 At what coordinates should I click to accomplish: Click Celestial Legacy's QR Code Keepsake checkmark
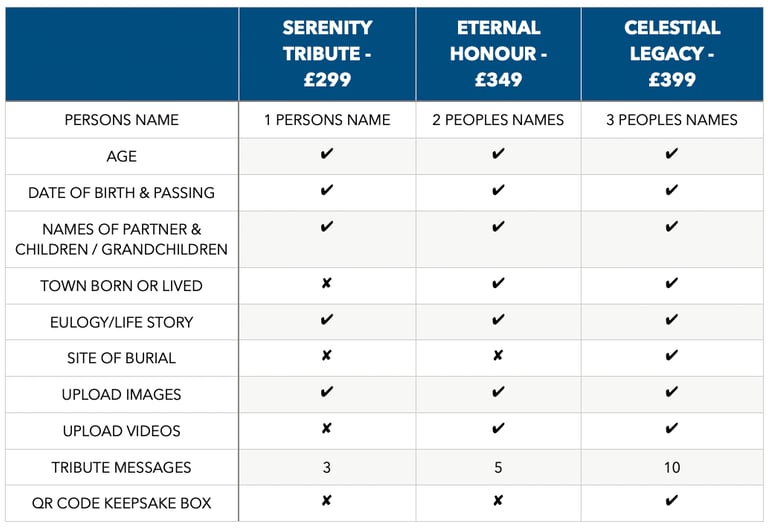(672, 500)
